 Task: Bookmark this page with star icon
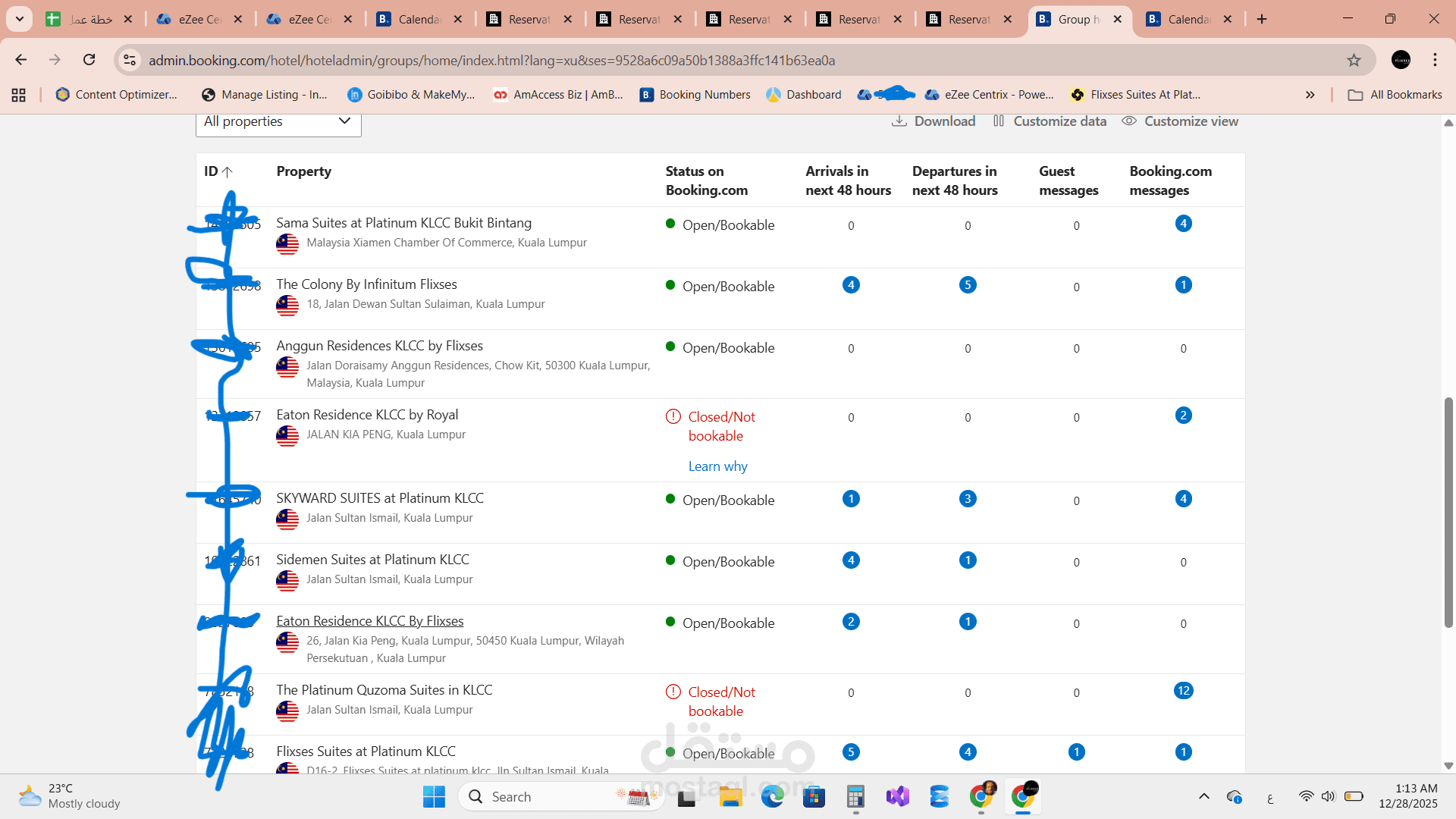1354,60
